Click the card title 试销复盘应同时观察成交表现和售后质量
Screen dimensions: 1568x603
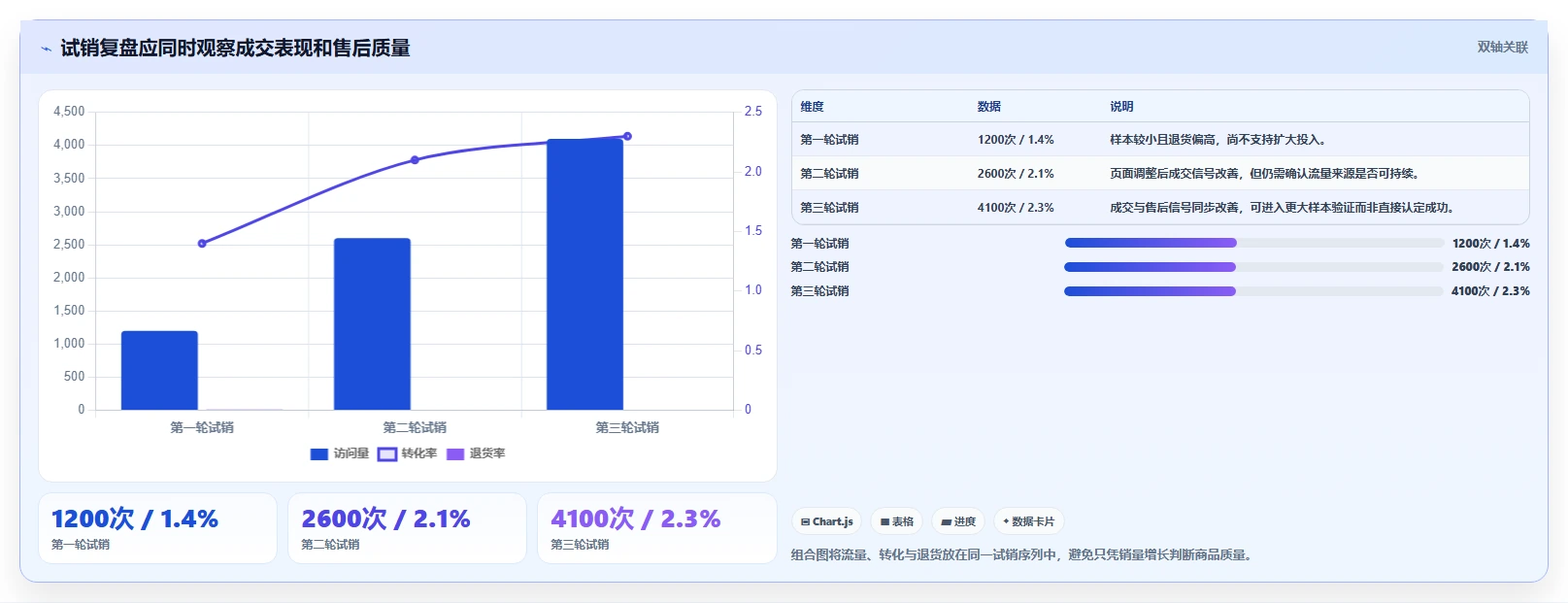[x=235, y=48]
